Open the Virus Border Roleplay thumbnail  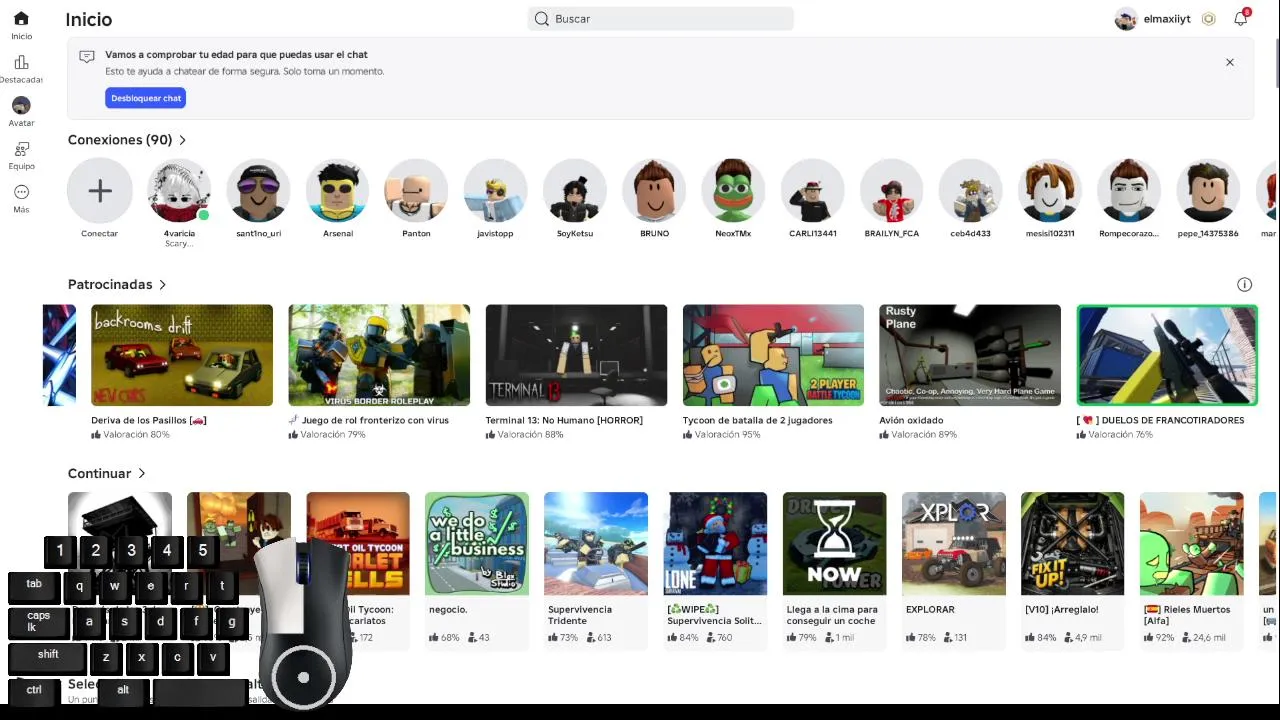coord(379,355)
